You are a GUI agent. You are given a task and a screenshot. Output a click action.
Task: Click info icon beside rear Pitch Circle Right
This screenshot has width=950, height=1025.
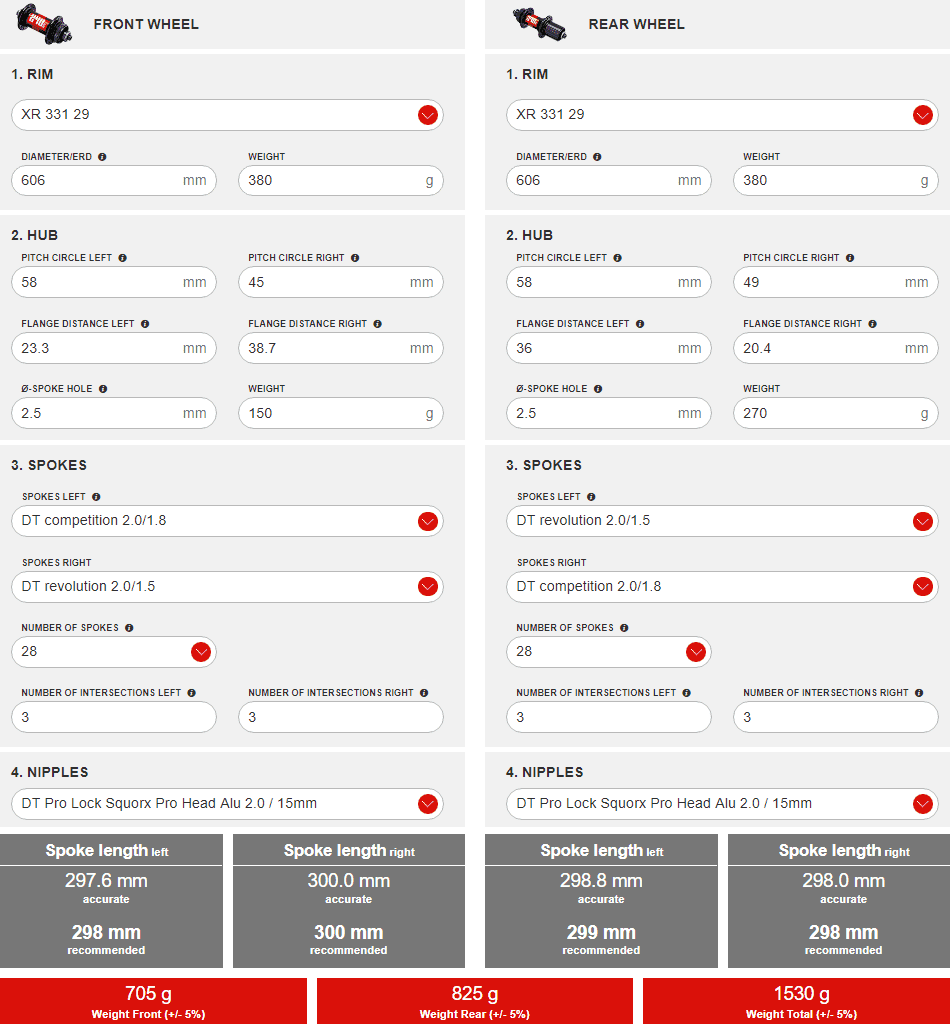tap(850, 258)
